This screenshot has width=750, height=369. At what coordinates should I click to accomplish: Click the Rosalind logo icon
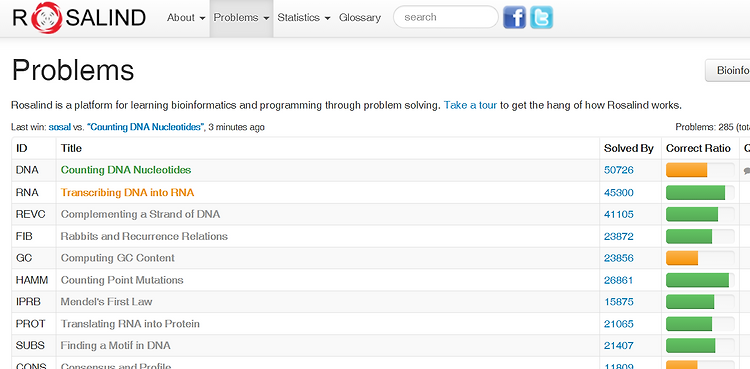click(46, 18)
